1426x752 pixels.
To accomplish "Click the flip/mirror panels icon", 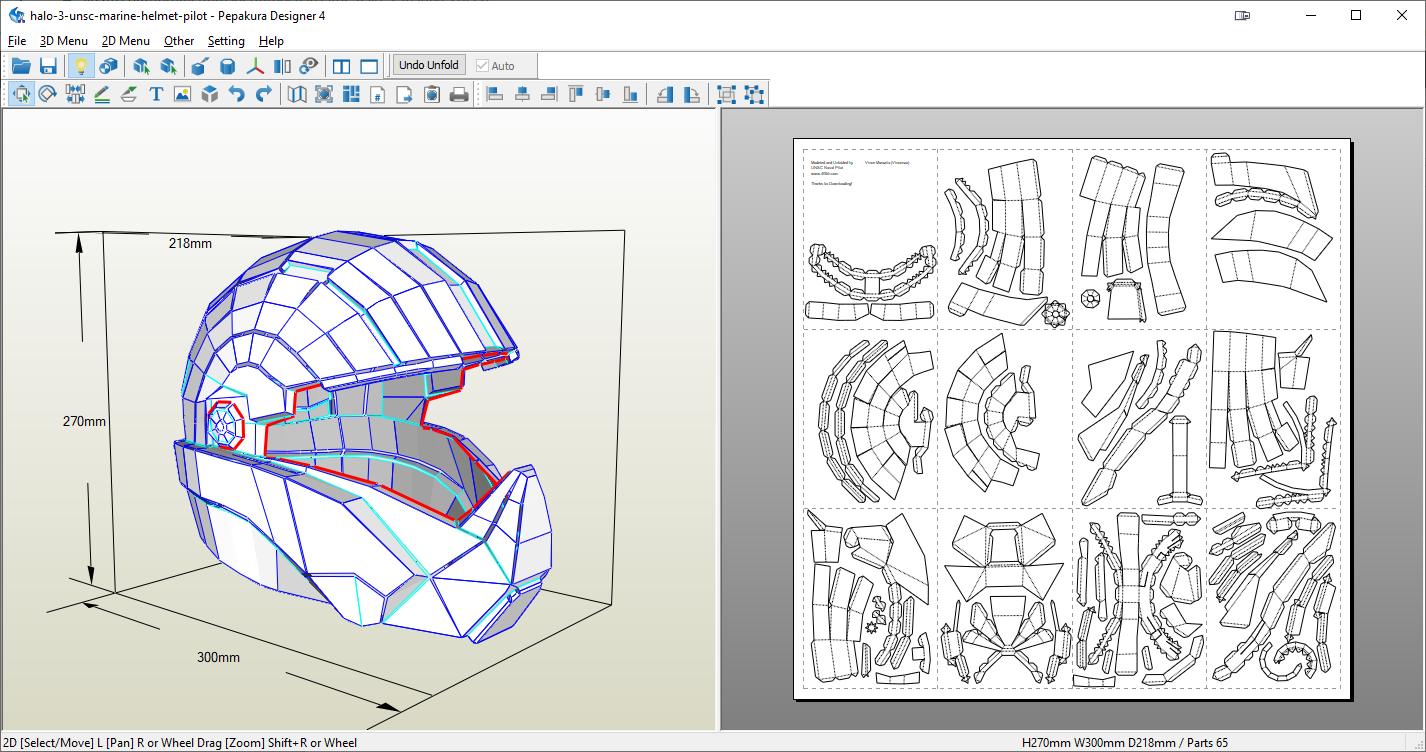I will tap(282, 66).
